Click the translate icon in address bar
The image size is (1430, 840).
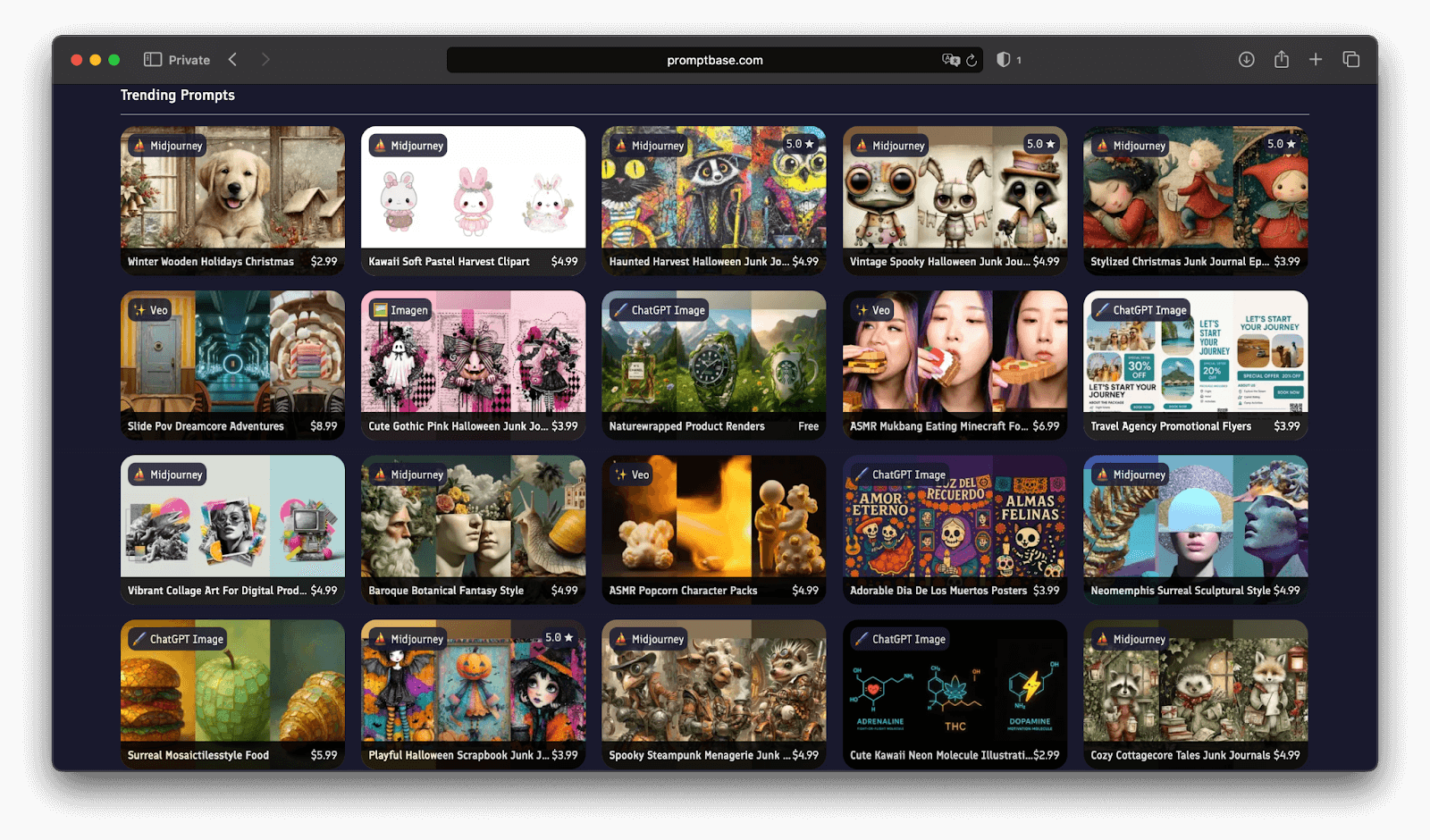pos(950,60)
